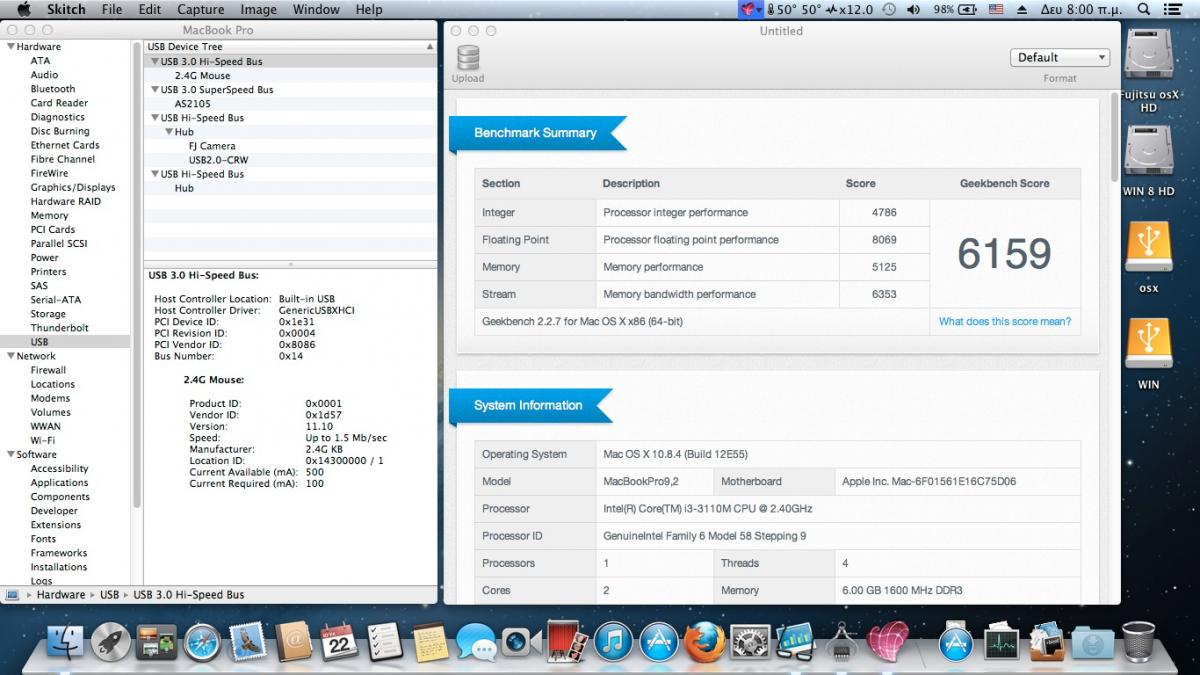This screenshot has width=1200, height=675.
Task: Select Extensions under Software
Action: pos(56,525)
